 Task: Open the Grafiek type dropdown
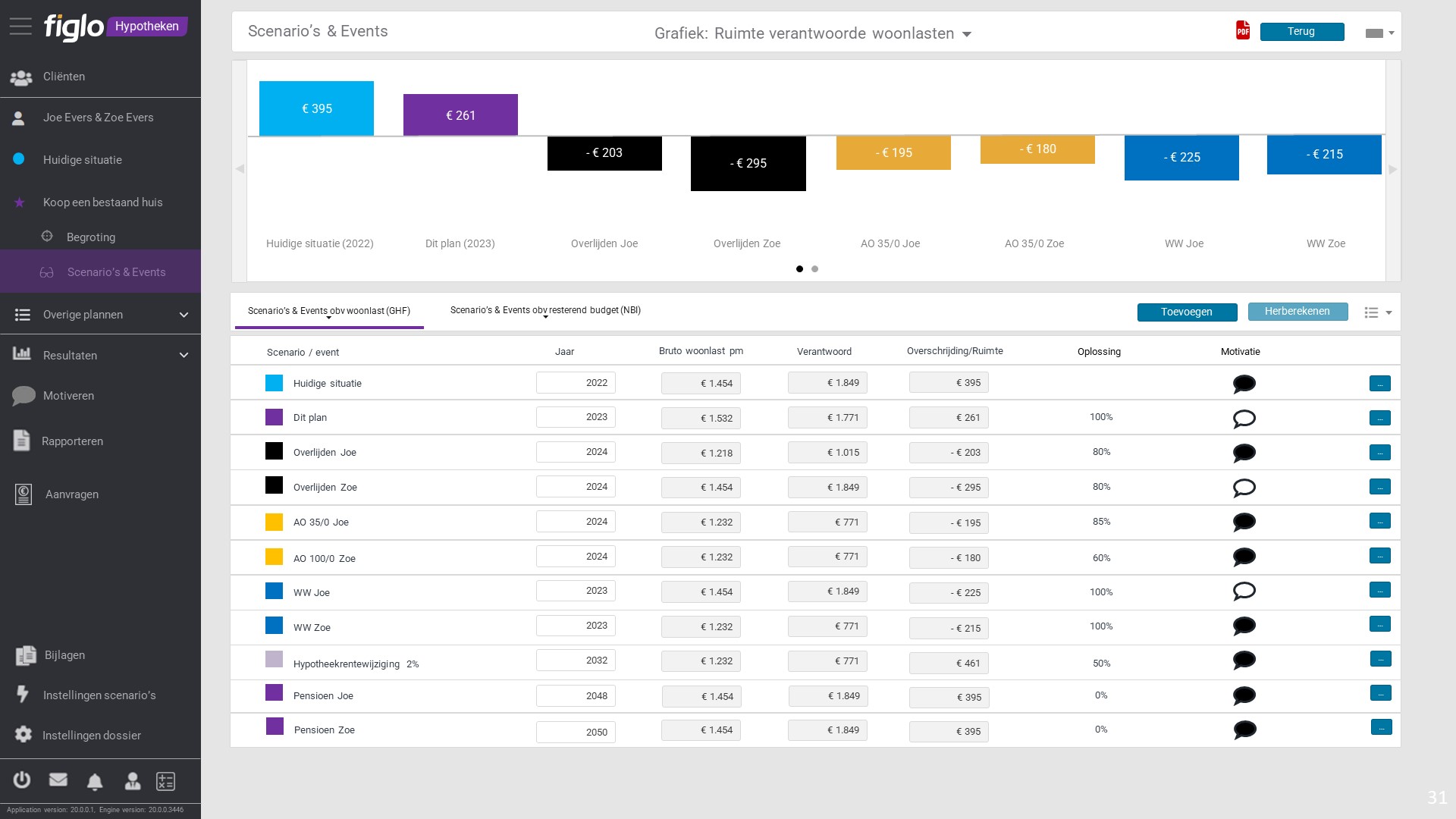[x=813, y=33]
